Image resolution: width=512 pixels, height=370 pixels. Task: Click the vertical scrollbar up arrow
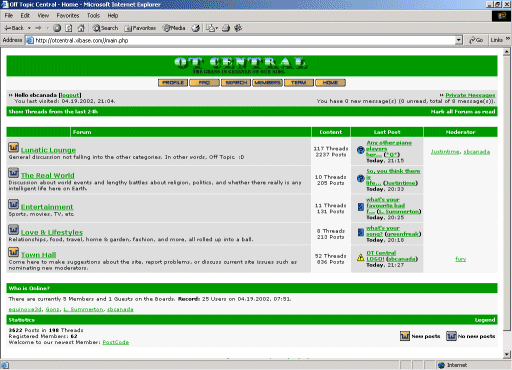point(507,52)
